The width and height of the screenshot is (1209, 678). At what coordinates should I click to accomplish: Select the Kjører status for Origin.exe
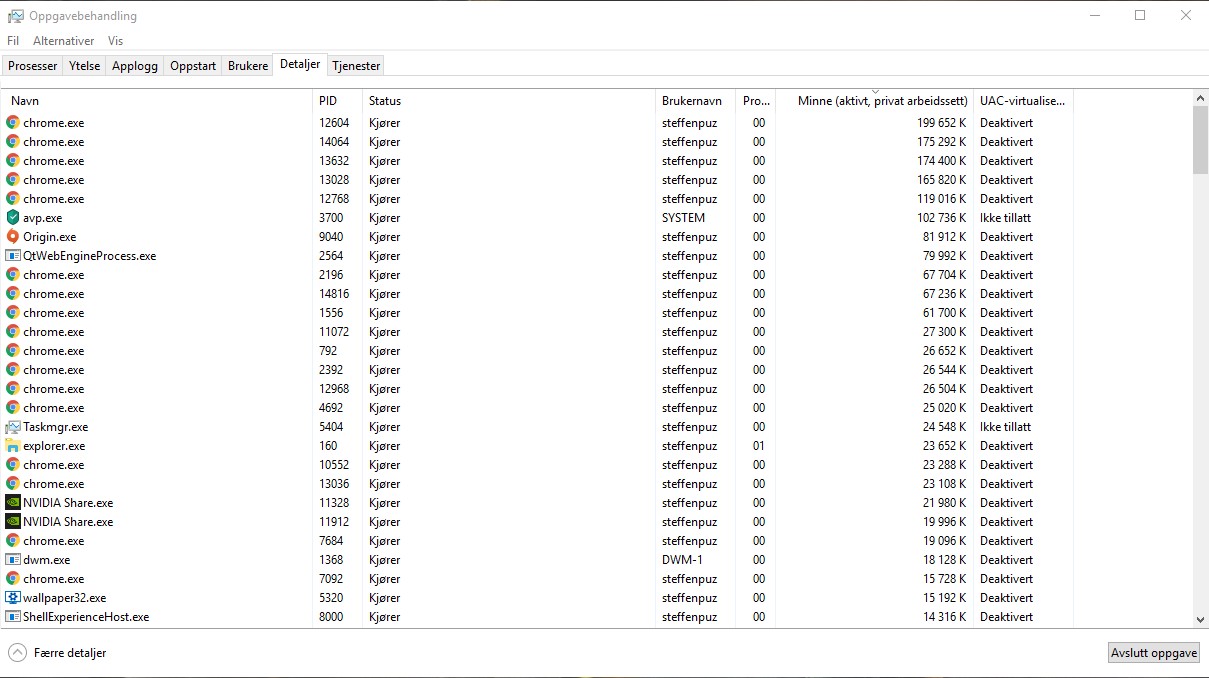click(384, 237)
